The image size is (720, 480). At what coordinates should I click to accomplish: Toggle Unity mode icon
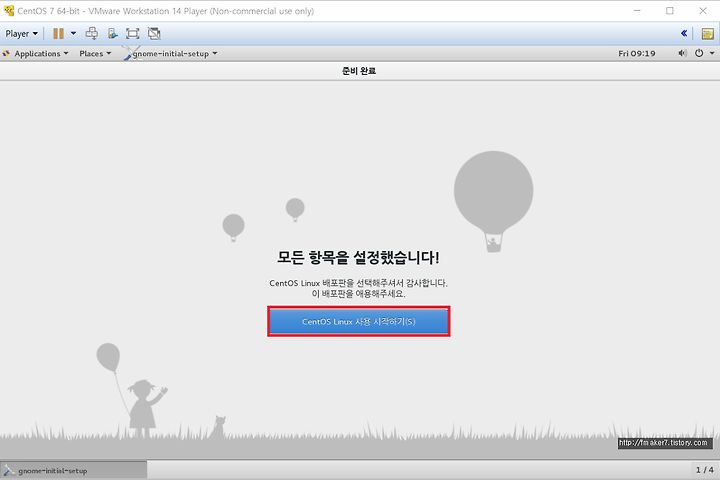(154, 34)
